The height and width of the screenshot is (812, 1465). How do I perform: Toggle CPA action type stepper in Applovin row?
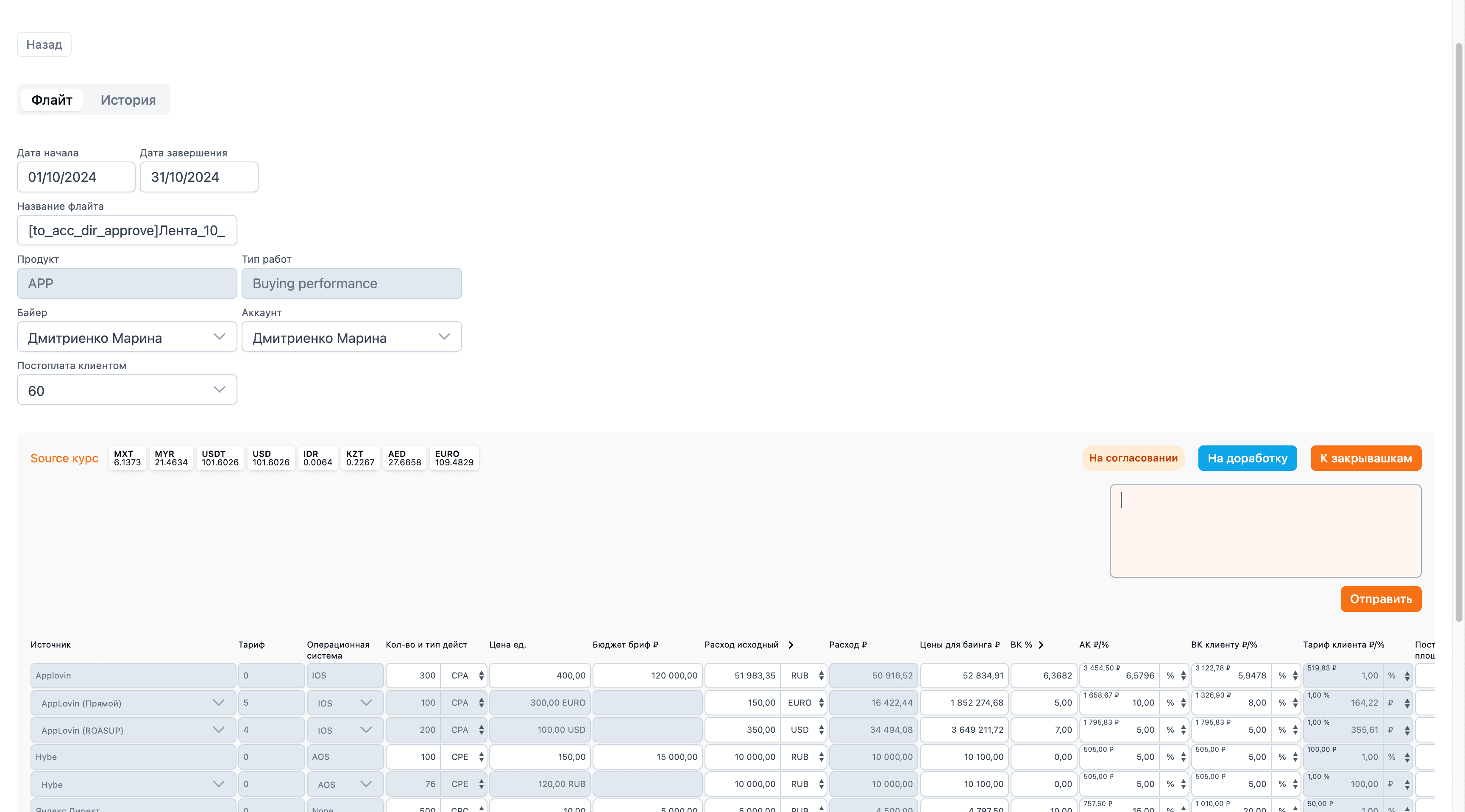pos(481,676)
